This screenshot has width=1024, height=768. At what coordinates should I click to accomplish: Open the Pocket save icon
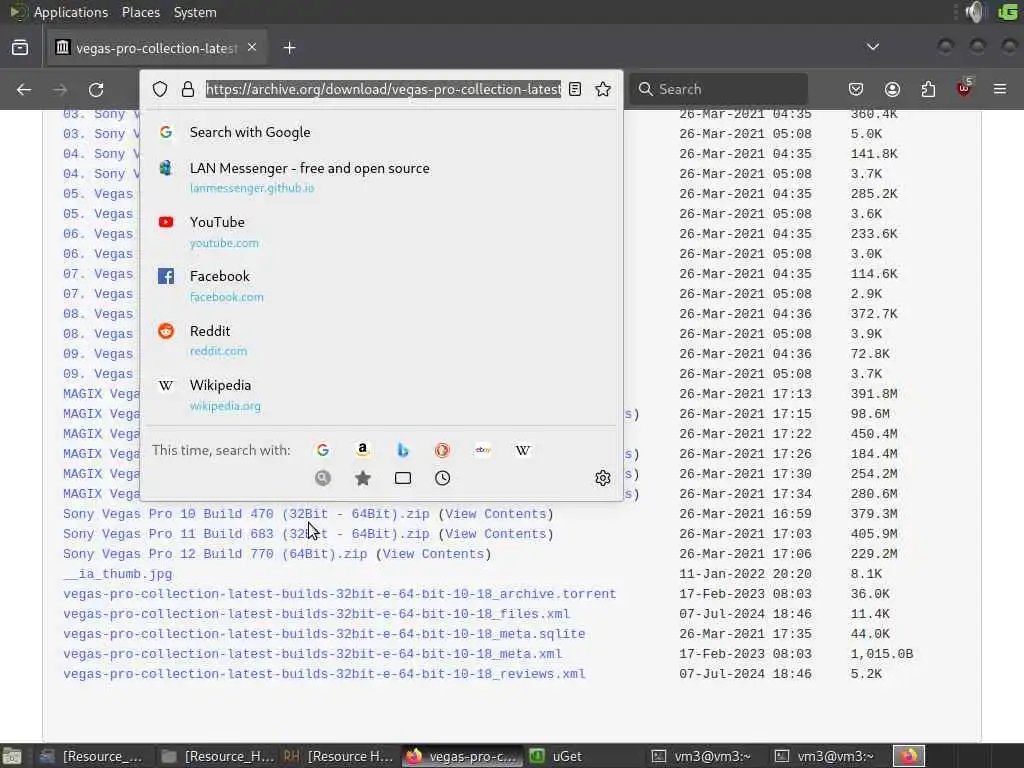pos(856,89)
